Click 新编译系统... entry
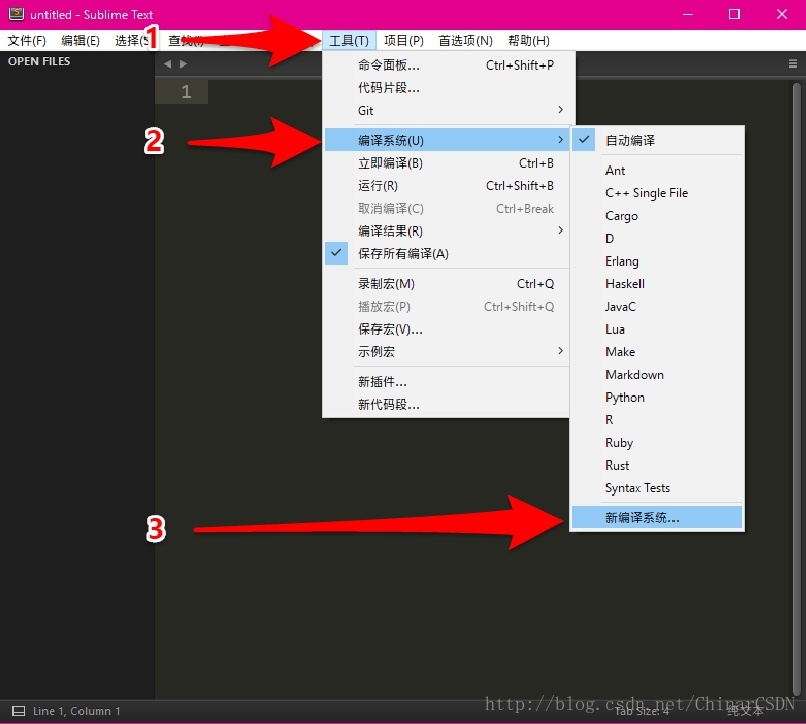This screenshot has width=806, height=724. click(x=657, y=517)
